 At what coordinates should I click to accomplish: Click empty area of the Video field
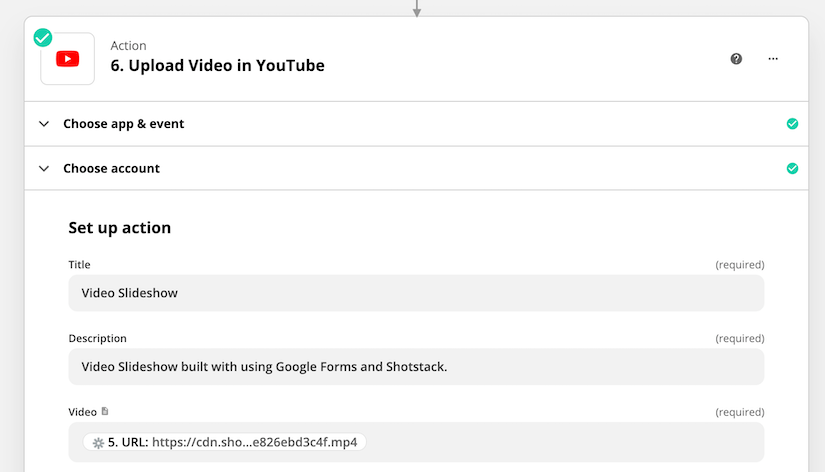click(563, 442)
